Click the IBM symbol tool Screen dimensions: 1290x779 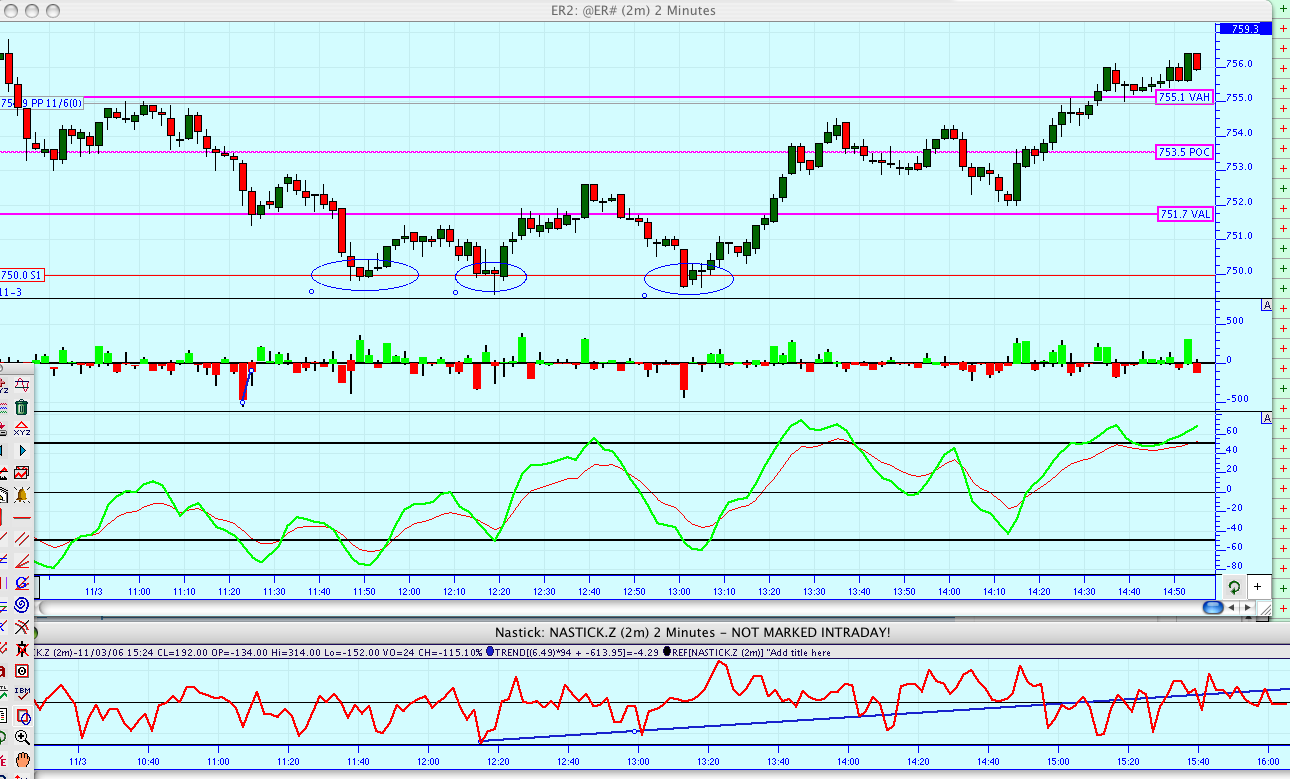point(21,694)
